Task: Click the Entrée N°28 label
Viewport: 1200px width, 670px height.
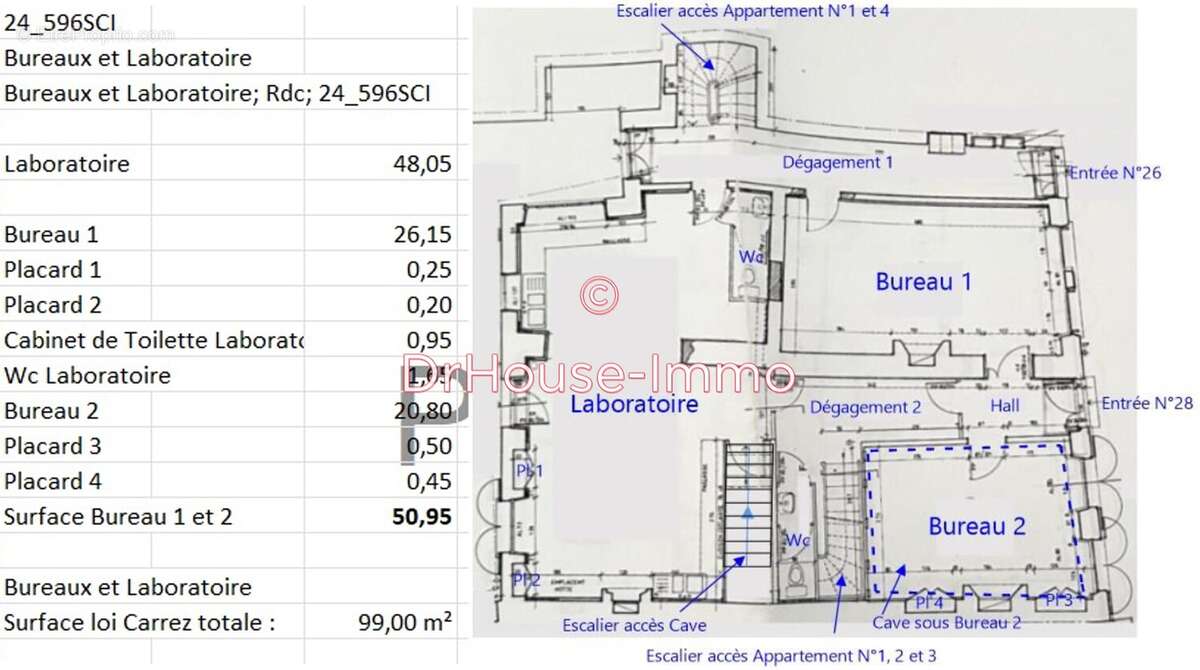Action: pyautogui.click(x=1147, y=403)
